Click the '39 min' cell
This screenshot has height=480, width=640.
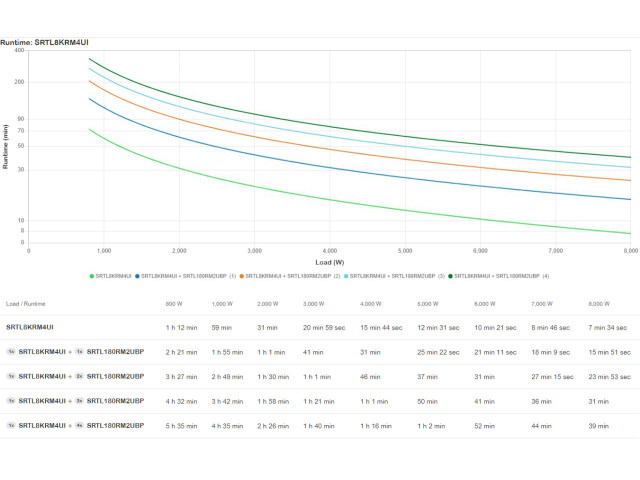[599, 426]
